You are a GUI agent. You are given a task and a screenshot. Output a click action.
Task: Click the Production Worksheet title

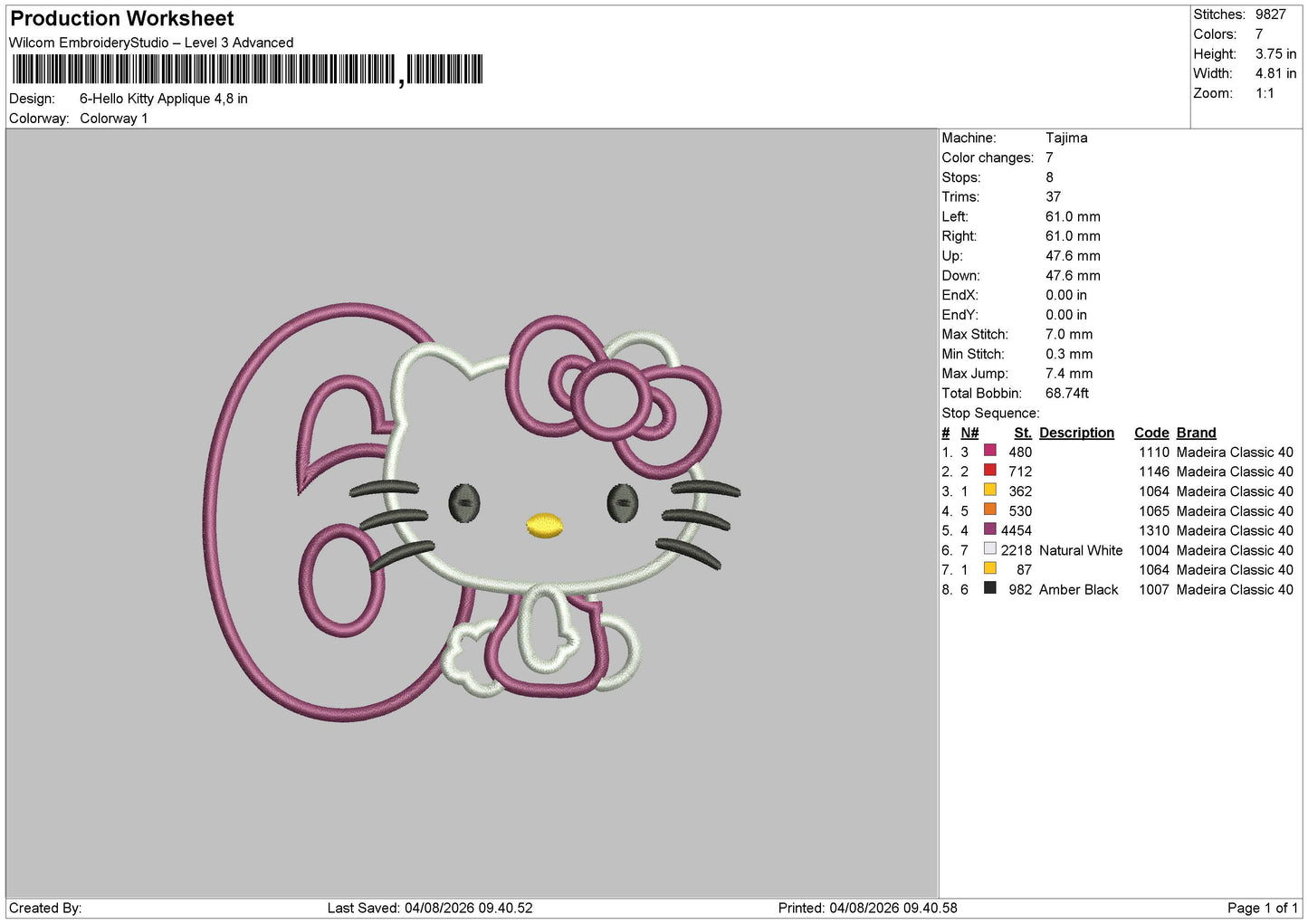pyautogui.click(x=122, y=18)
